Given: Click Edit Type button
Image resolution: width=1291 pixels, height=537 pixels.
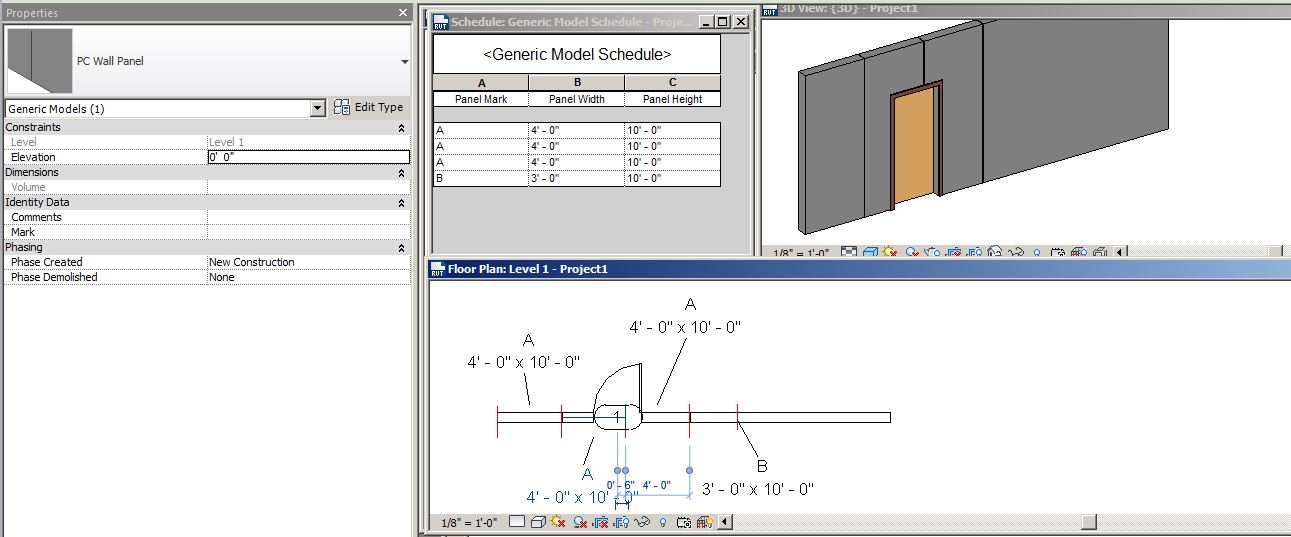Looking at the screenshot, I should coord(368,108).
